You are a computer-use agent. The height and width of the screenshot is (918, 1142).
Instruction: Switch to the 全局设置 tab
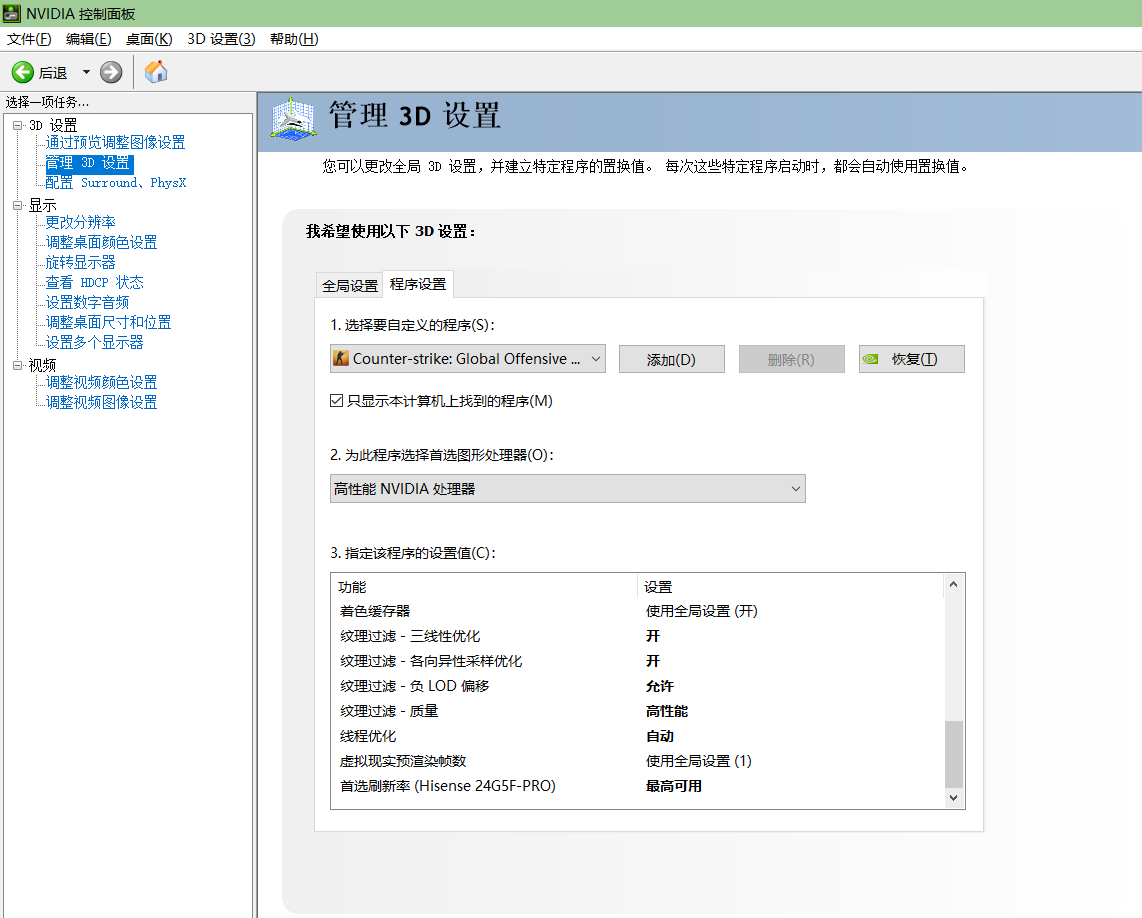pos(349,284)
